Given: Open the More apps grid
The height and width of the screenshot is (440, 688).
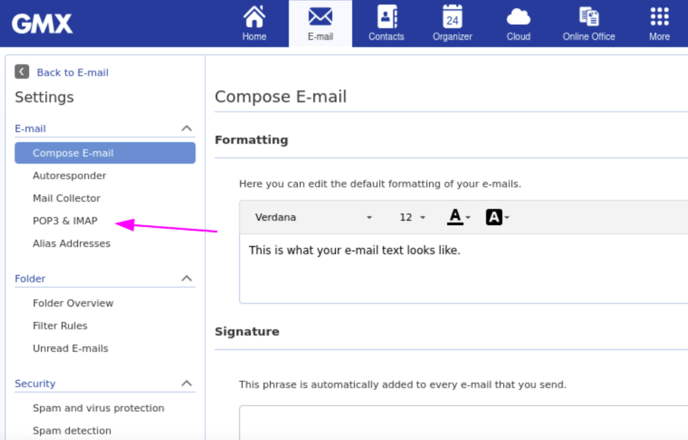Looking at the screenshot, I should (659, 24).
